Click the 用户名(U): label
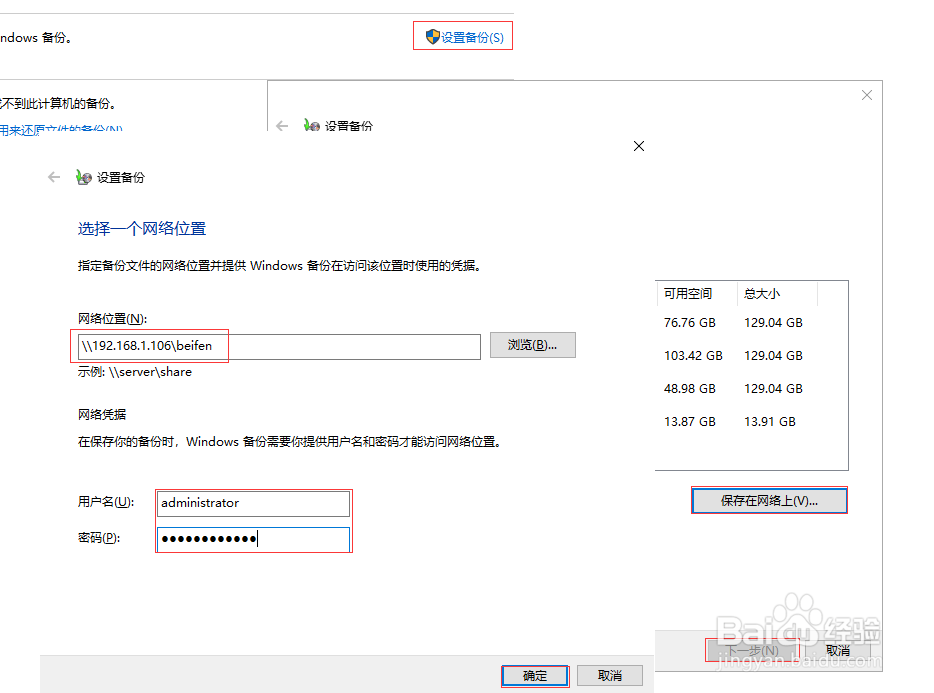 [106, 502]
